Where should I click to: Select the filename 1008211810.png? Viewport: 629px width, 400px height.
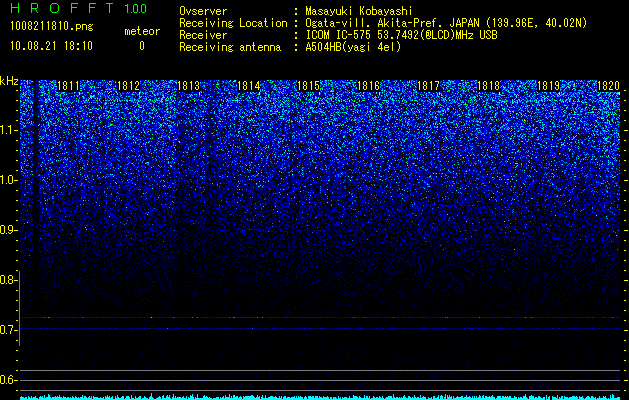52,27
